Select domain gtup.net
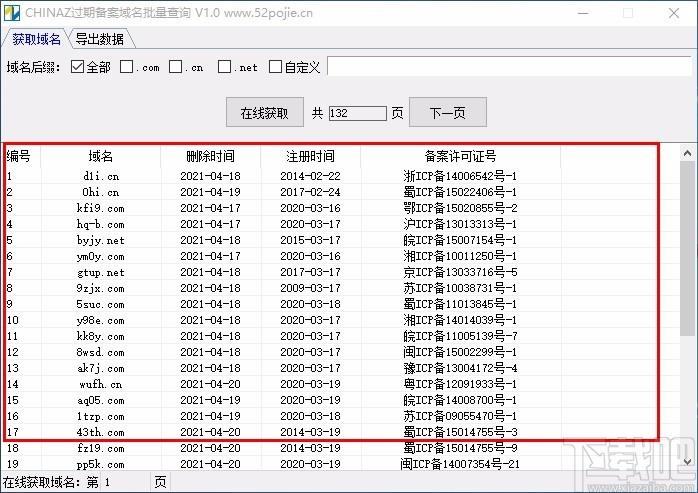The height and width of the screenshot is (493, 698). pyautogui.click(x=101, y=273)
